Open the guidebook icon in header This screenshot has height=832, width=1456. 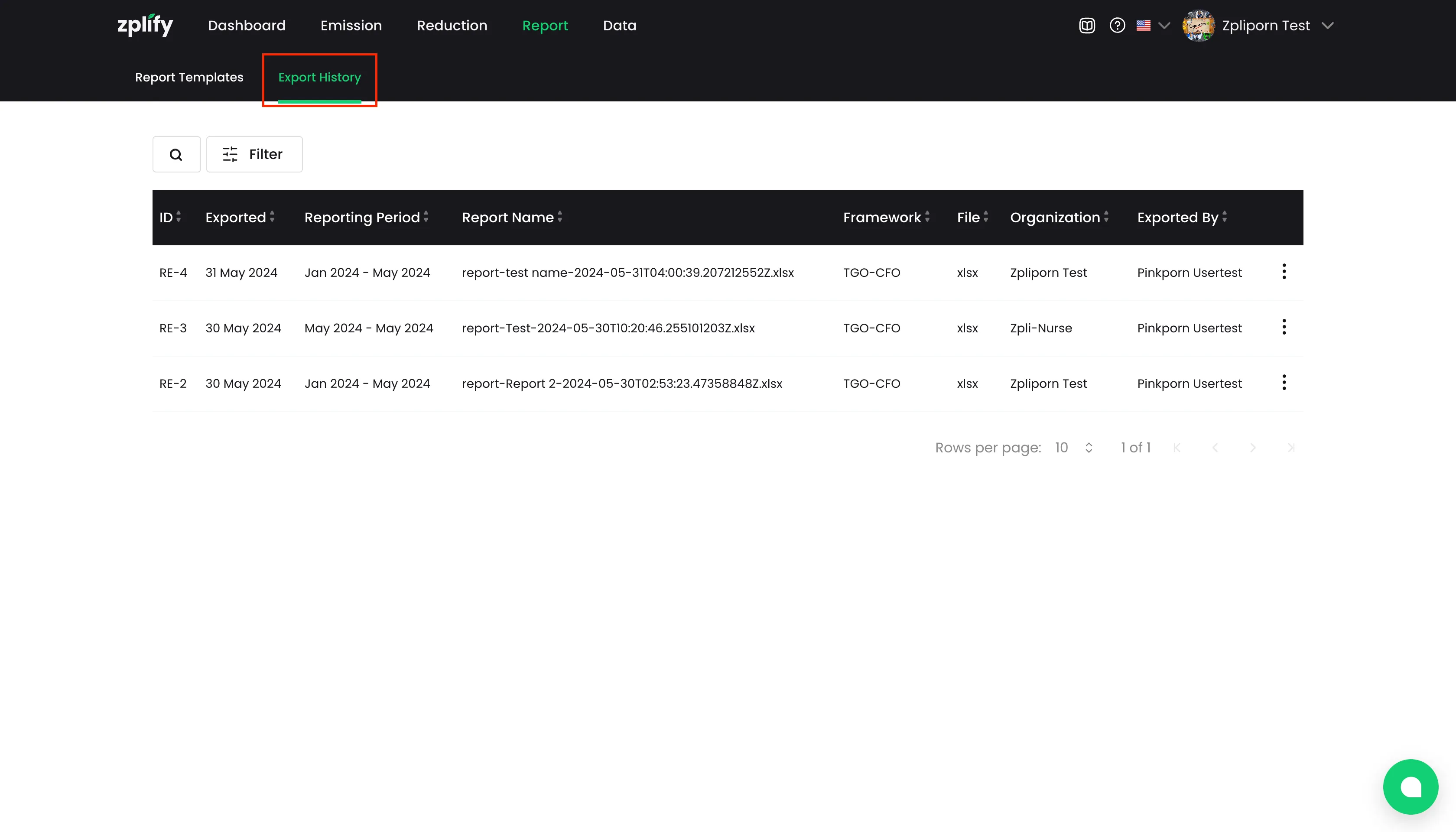point(1086,26)
